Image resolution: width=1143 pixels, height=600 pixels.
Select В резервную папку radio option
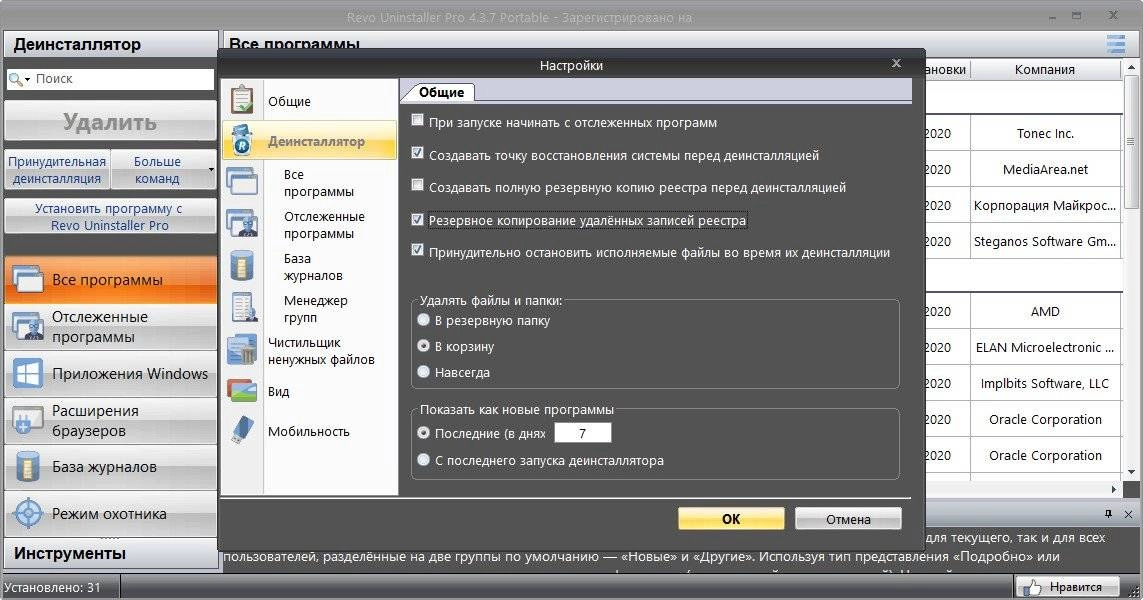point(424,320)
